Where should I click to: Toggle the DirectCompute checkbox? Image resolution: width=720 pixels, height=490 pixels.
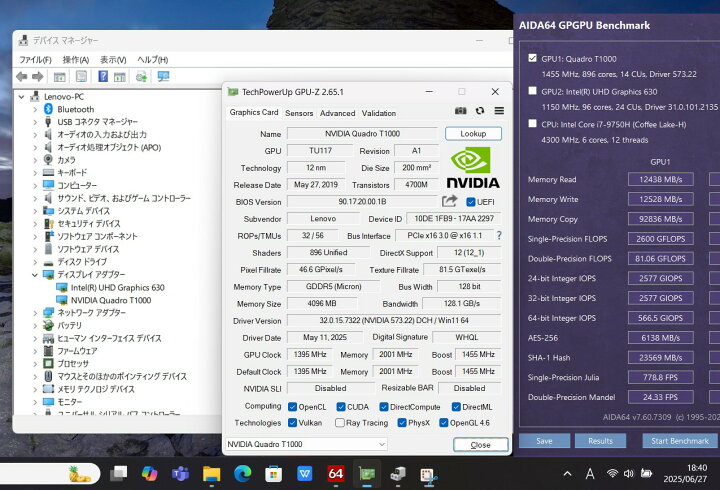pos(384,406)
